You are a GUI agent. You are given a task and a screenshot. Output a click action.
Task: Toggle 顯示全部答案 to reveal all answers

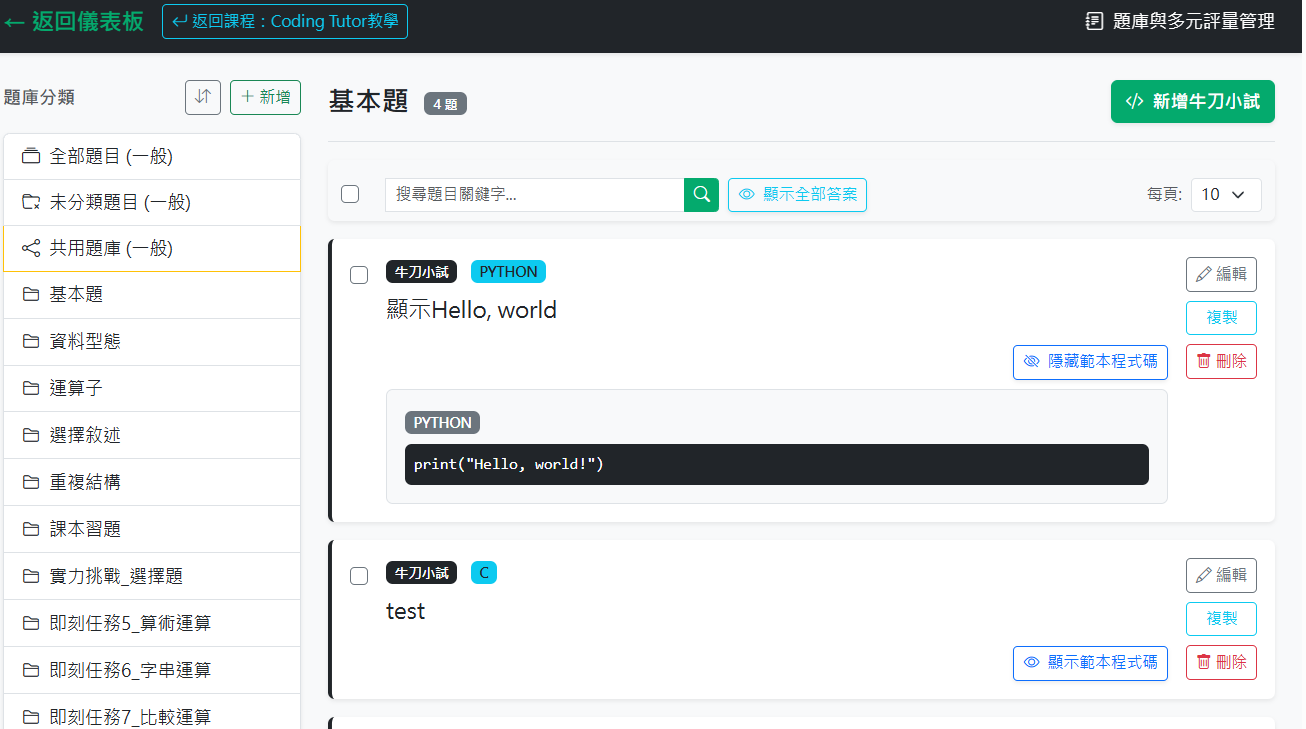click(x=797, y=195)
